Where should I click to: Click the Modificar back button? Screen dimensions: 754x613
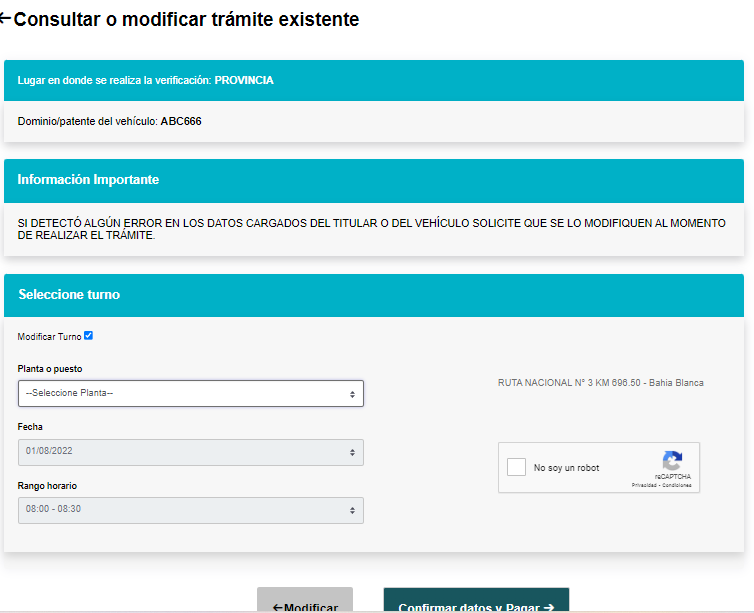point(305,600)
